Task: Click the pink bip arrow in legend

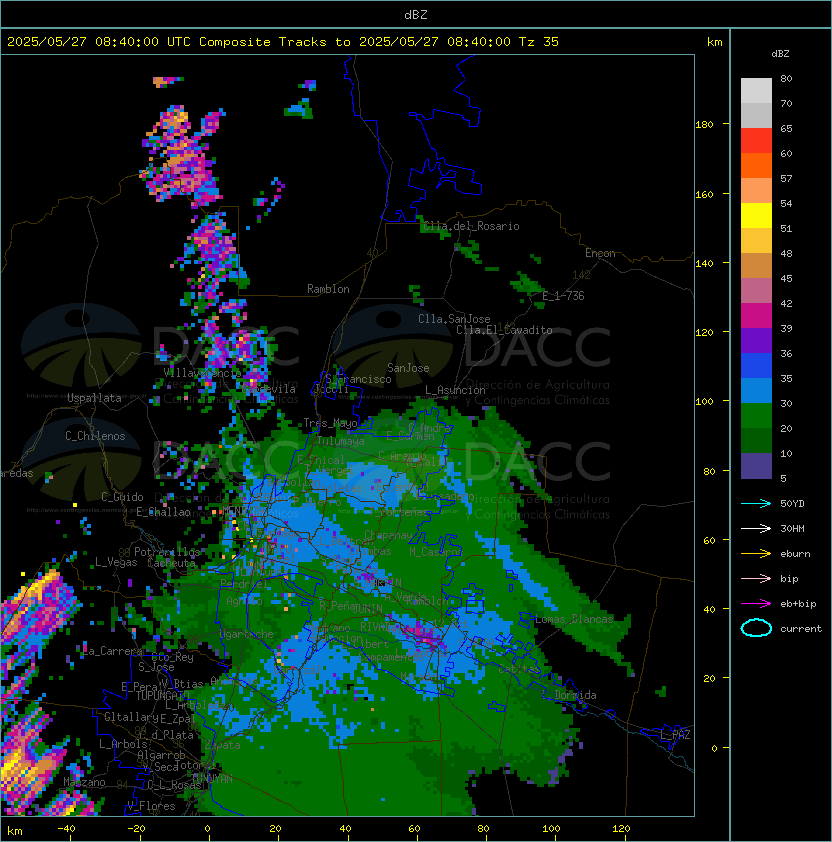Action: click(756, 578)
